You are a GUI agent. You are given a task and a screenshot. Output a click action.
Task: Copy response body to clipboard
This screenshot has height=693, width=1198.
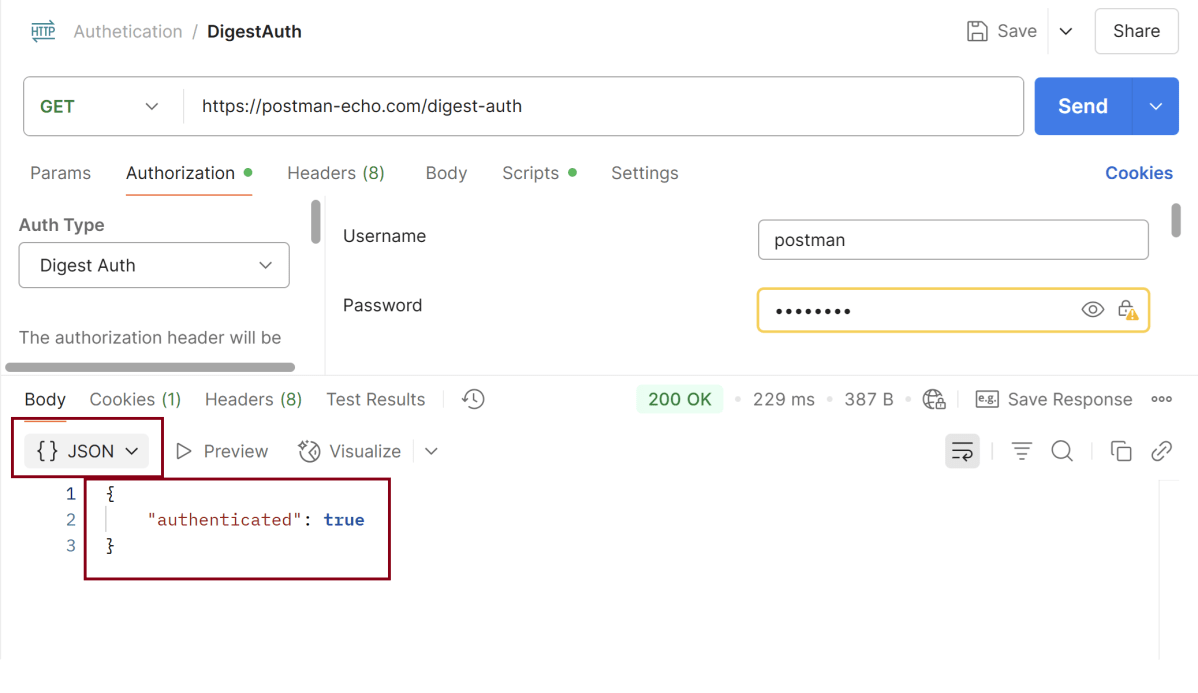click(1121, 451)
